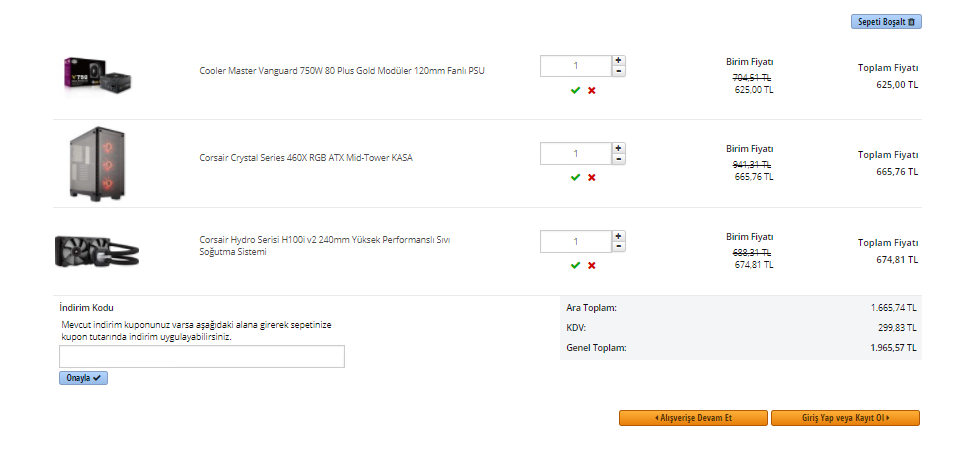Click Alışverişe Devam Et button

coord(693,418)
